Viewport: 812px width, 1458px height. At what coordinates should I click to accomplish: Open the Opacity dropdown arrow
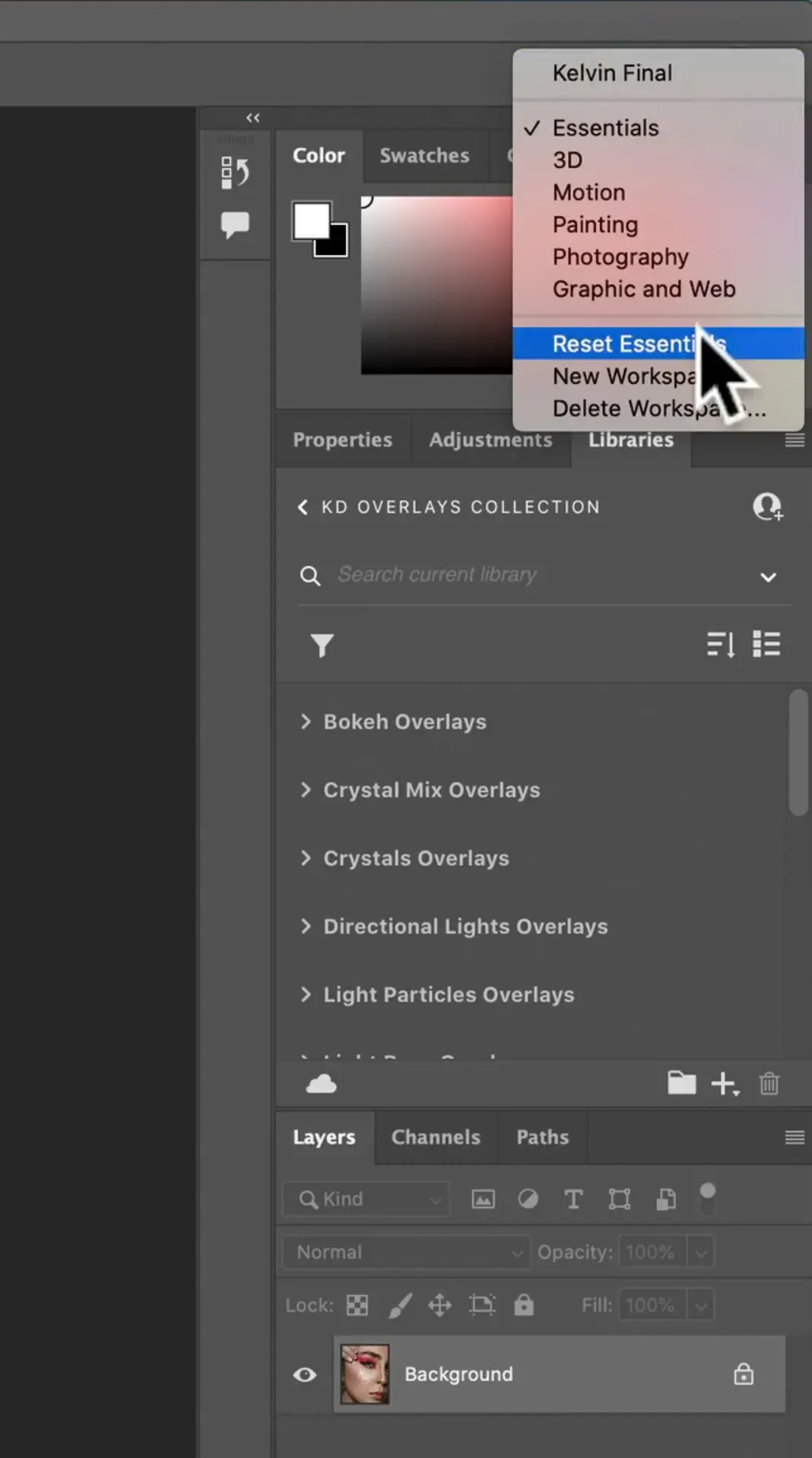tap(701, 1252)
